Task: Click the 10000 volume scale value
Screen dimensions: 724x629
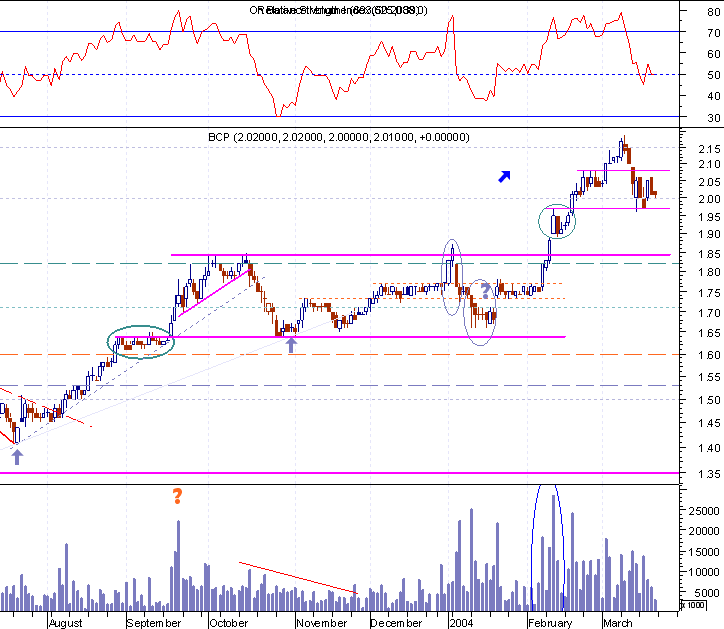Action: point(704,572)
